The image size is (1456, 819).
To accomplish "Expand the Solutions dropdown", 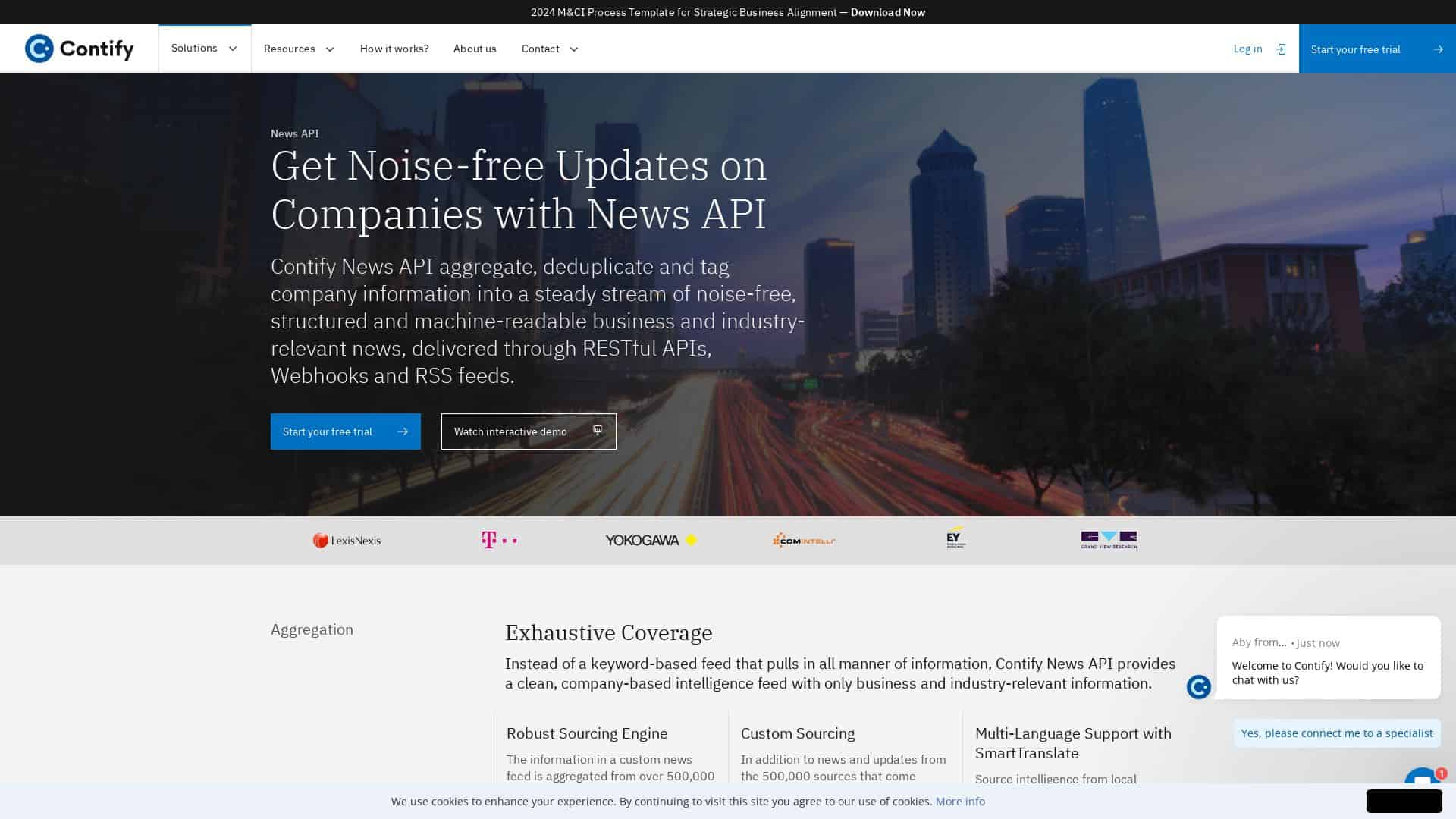I will [204, 48].
